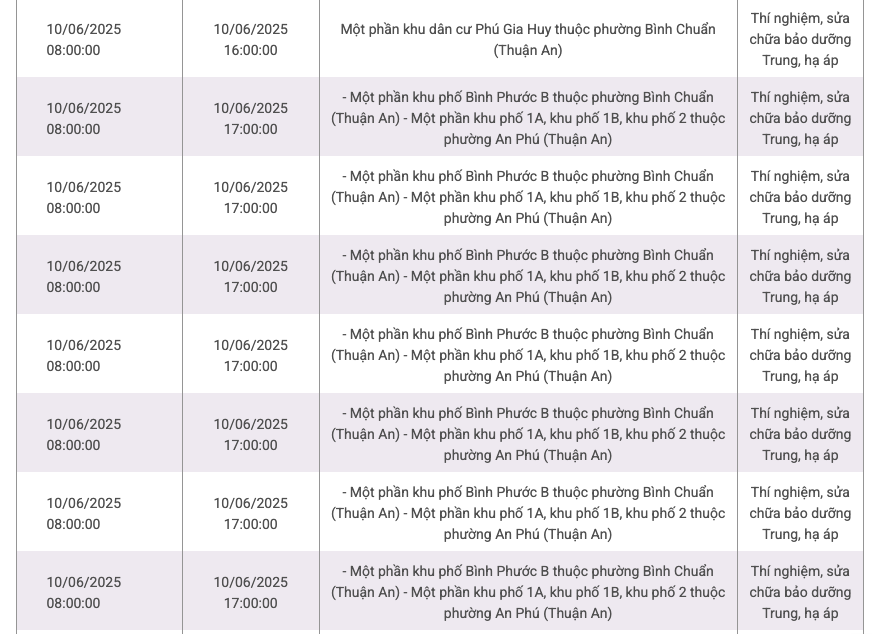
Task: Select start time in the last visible row
Action: pos(84,592)
